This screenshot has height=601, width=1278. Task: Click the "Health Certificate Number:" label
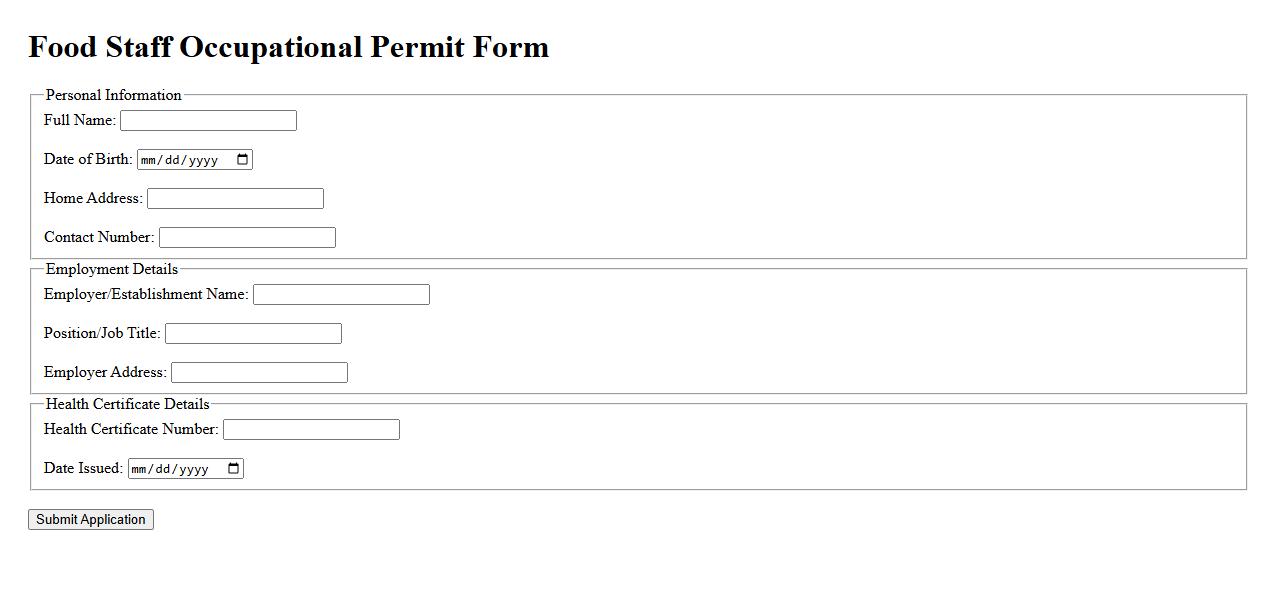click(131, 429)
